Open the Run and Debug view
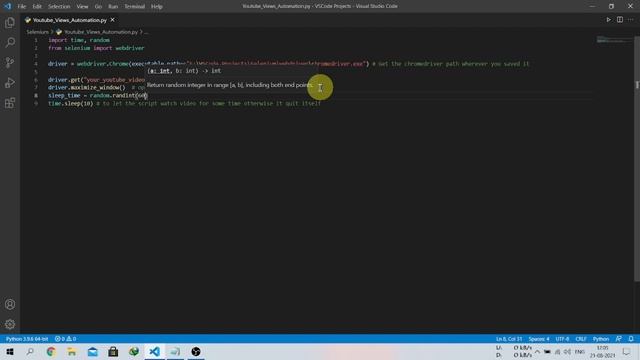This screenshot has width=640, height=360. [10, 82]
